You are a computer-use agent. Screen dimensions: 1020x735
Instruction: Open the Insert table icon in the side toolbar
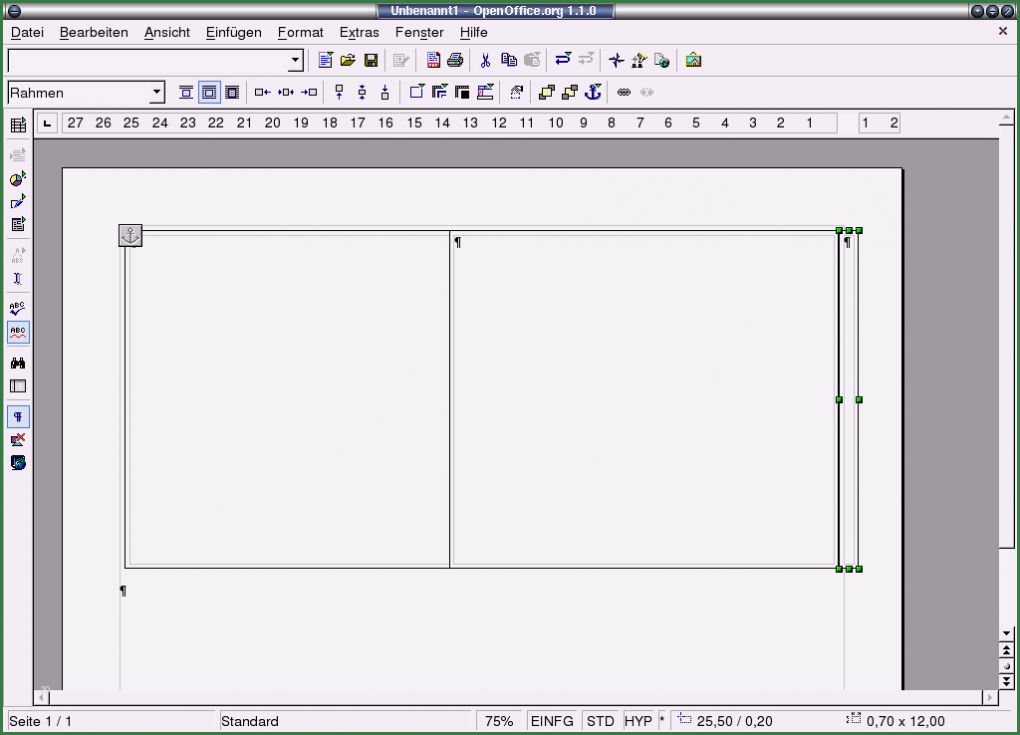tap(18, 125)
